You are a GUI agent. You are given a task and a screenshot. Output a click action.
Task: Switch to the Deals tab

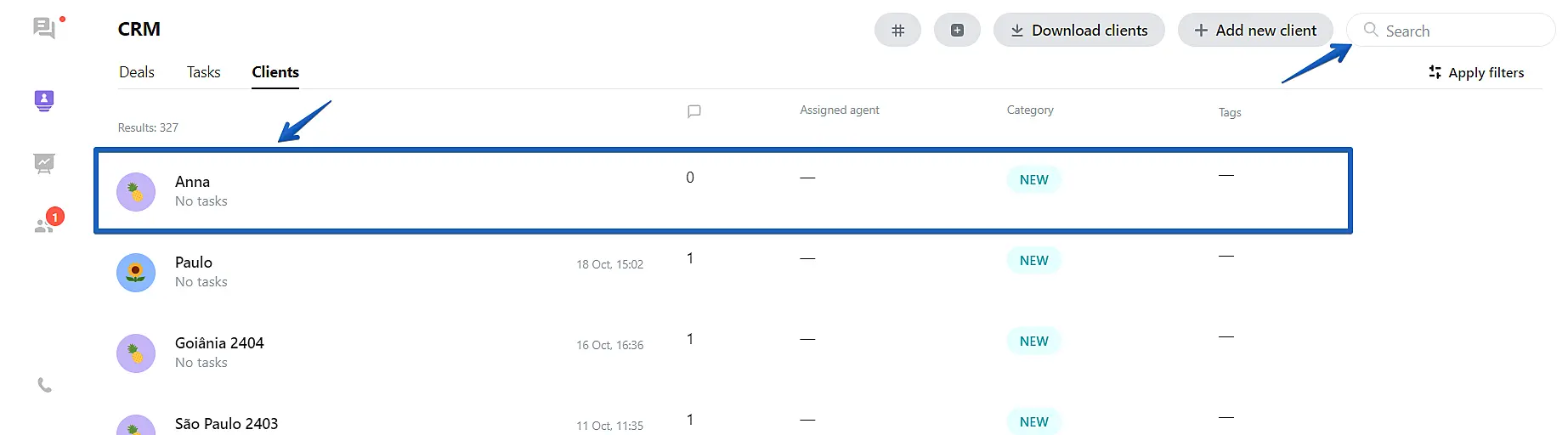pos(137,72)
